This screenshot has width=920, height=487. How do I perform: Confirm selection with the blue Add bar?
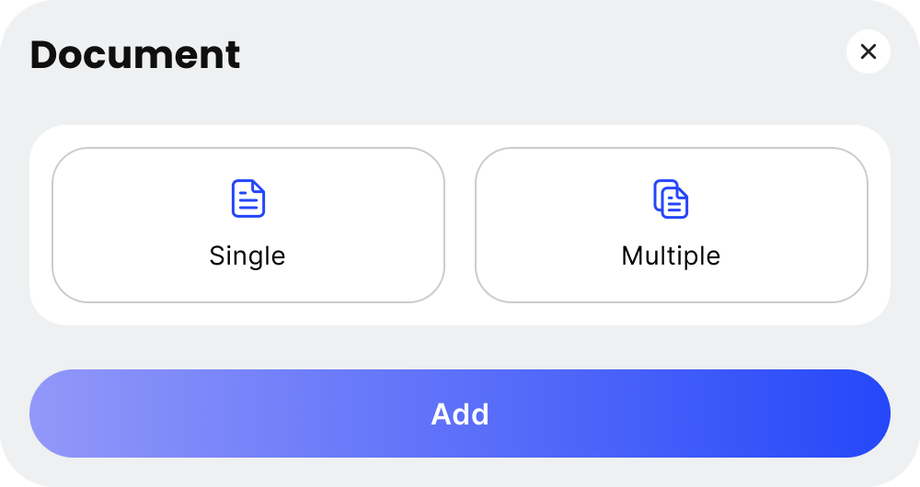tap(460, 414)
